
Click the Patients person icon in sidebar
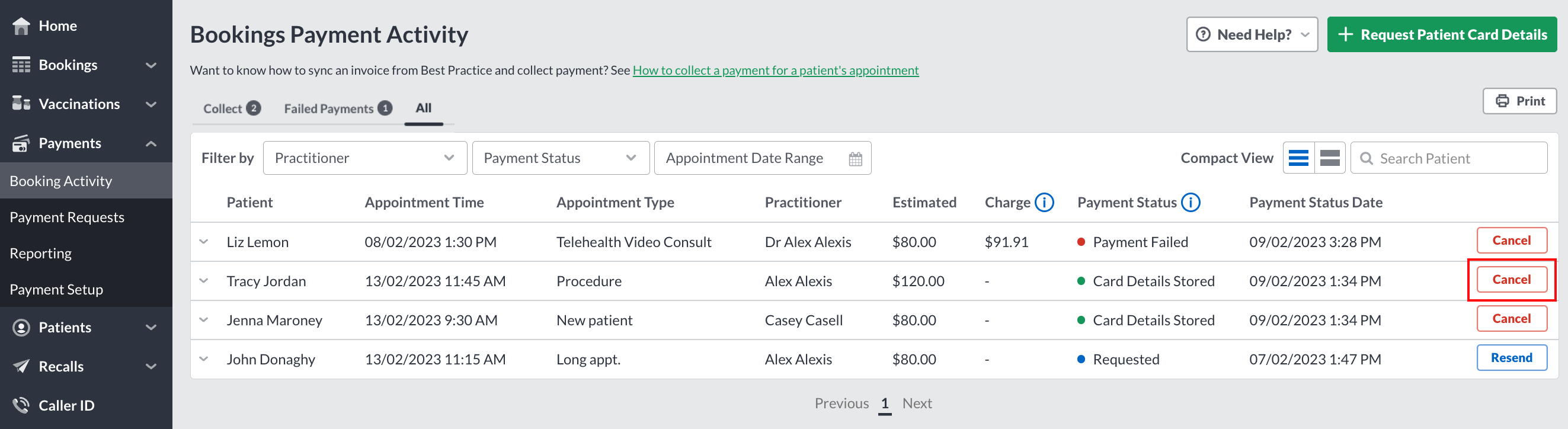tap(21, 327)
